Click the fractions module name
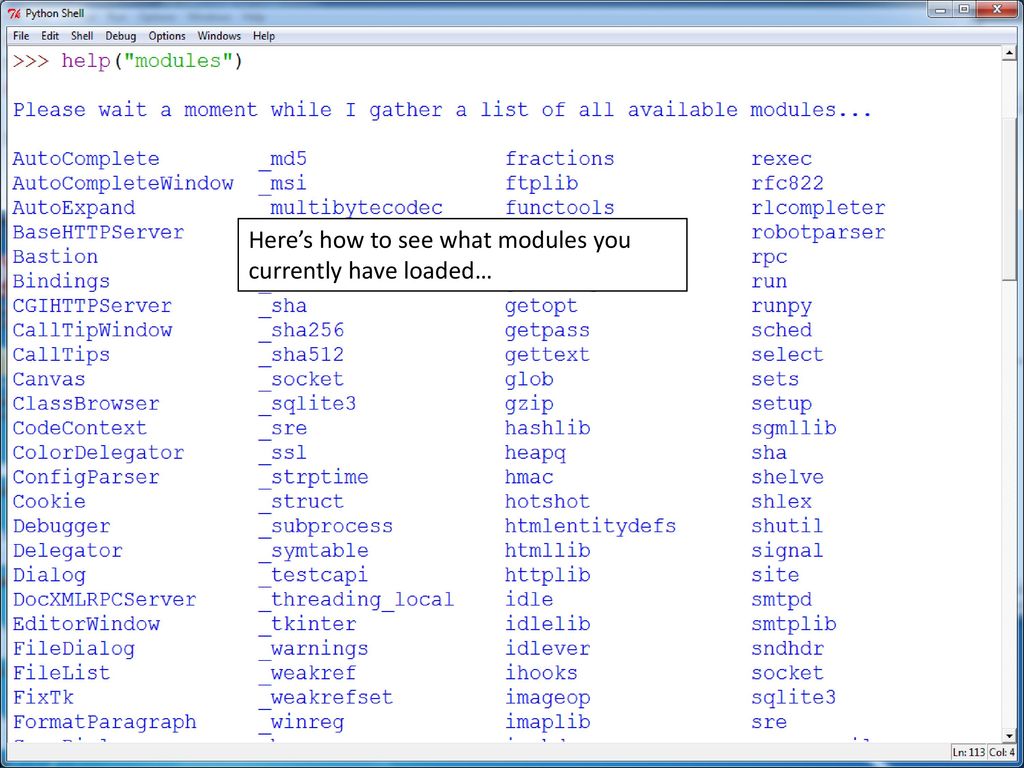The image size is (1024, 768). [x=560, y=159]
